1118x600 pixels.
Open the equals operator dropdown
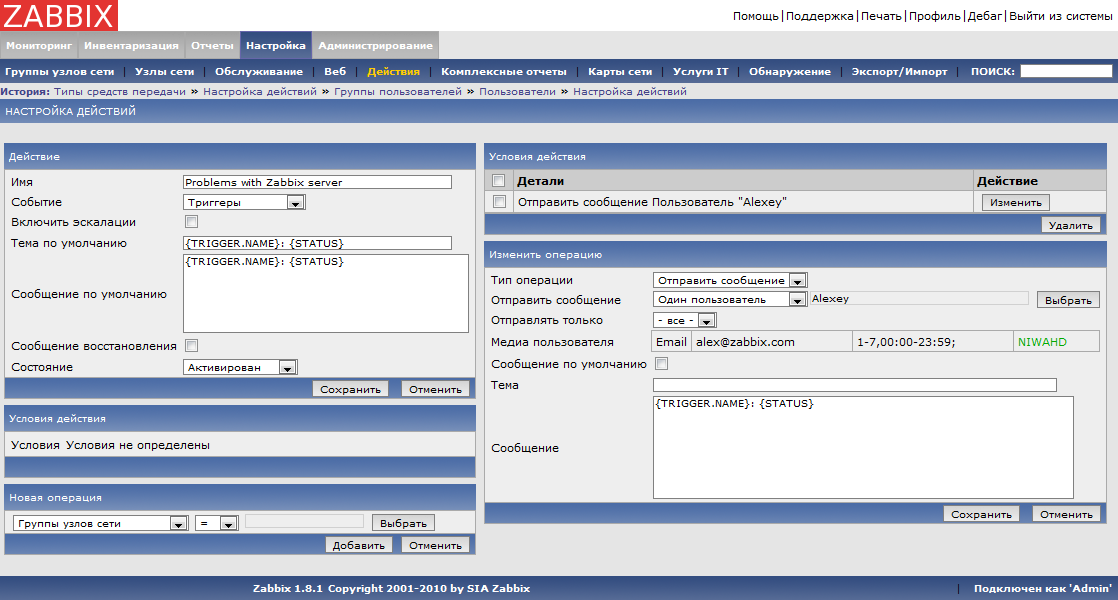(x=217, y=524)
